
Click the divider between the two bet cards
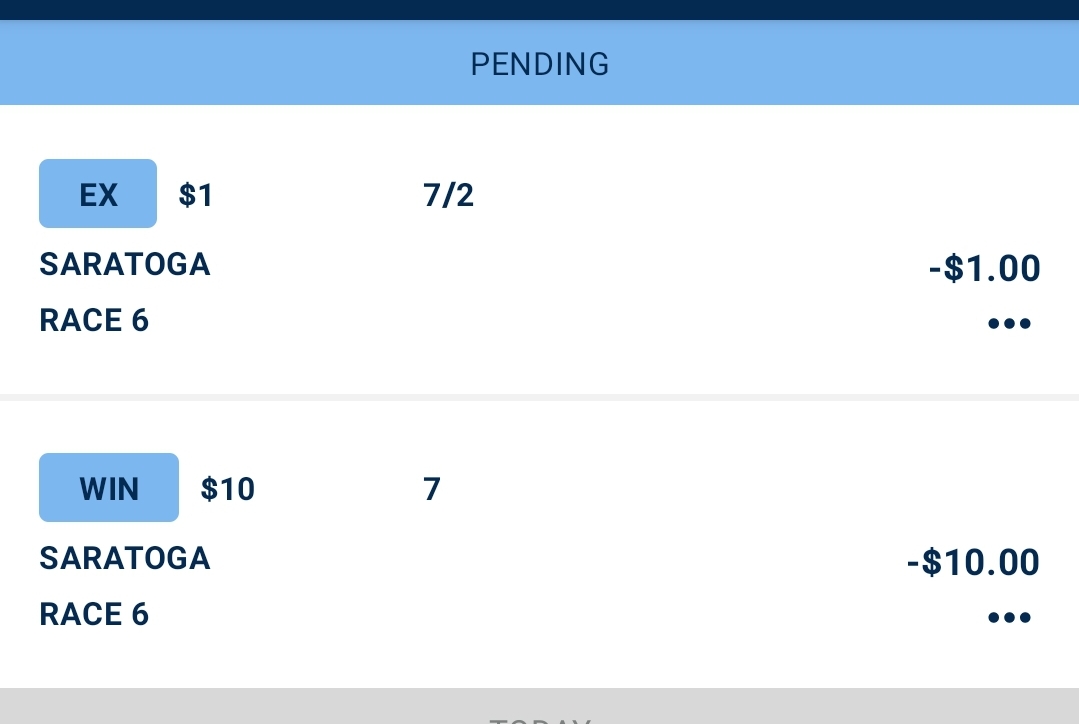pos(540,397)
